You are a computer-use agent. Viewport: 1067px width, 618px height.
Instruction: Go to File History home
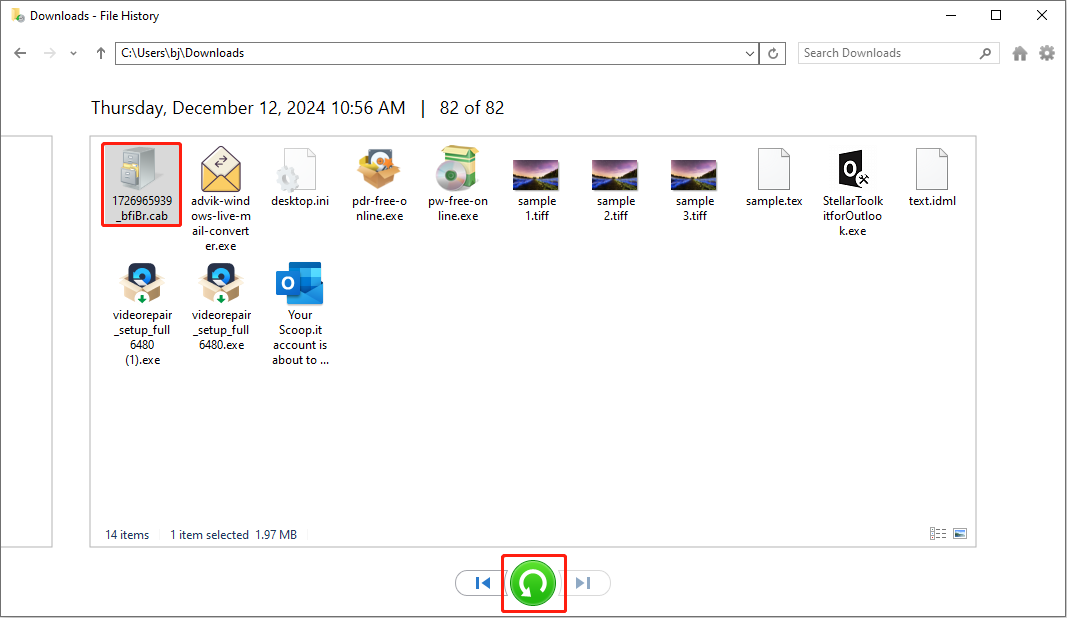pos(1019,53)
